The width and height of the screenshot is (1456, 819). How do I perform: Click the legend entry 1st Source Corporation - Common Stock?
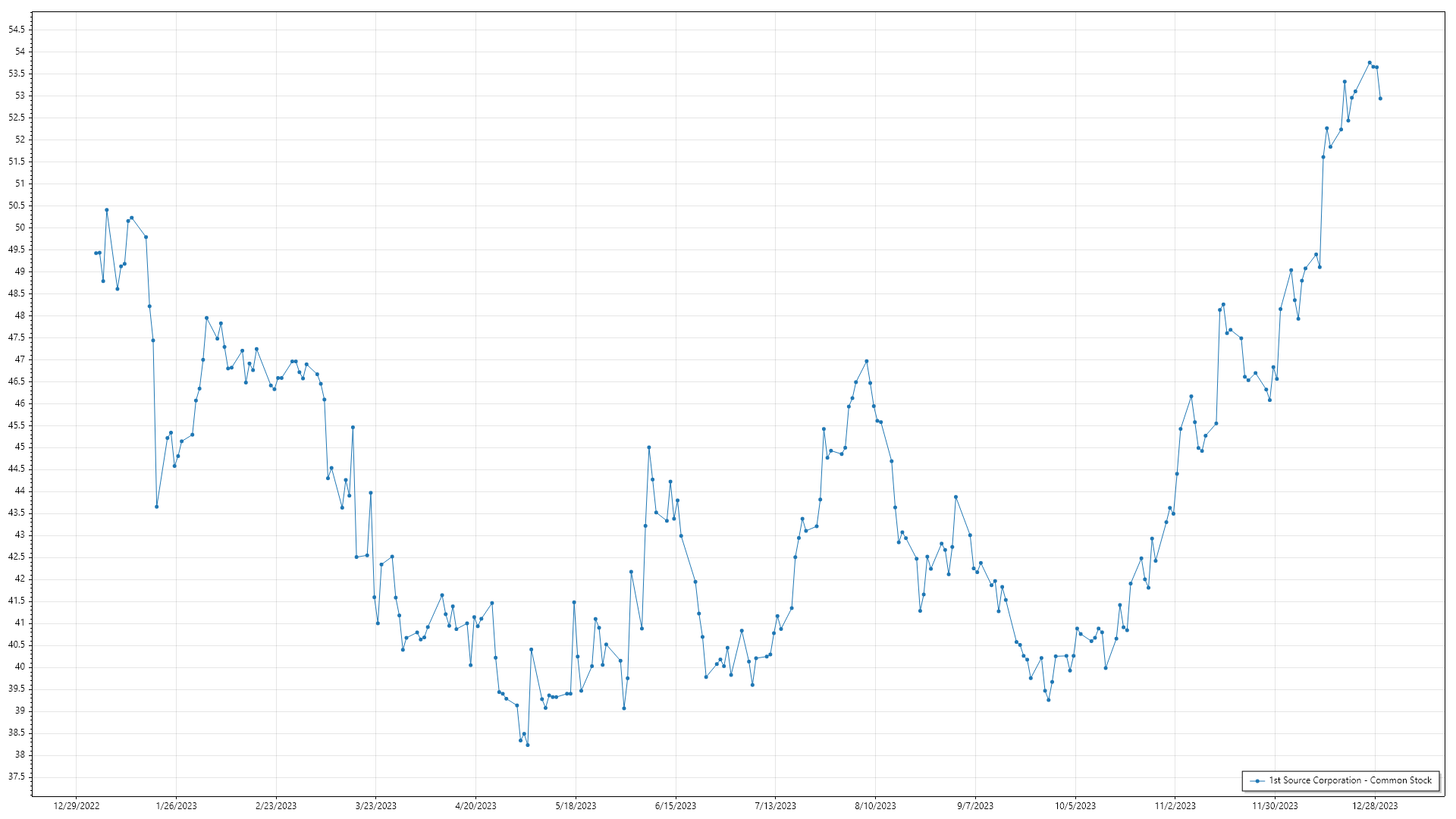pyautogui.click(x=1349, y=780)
